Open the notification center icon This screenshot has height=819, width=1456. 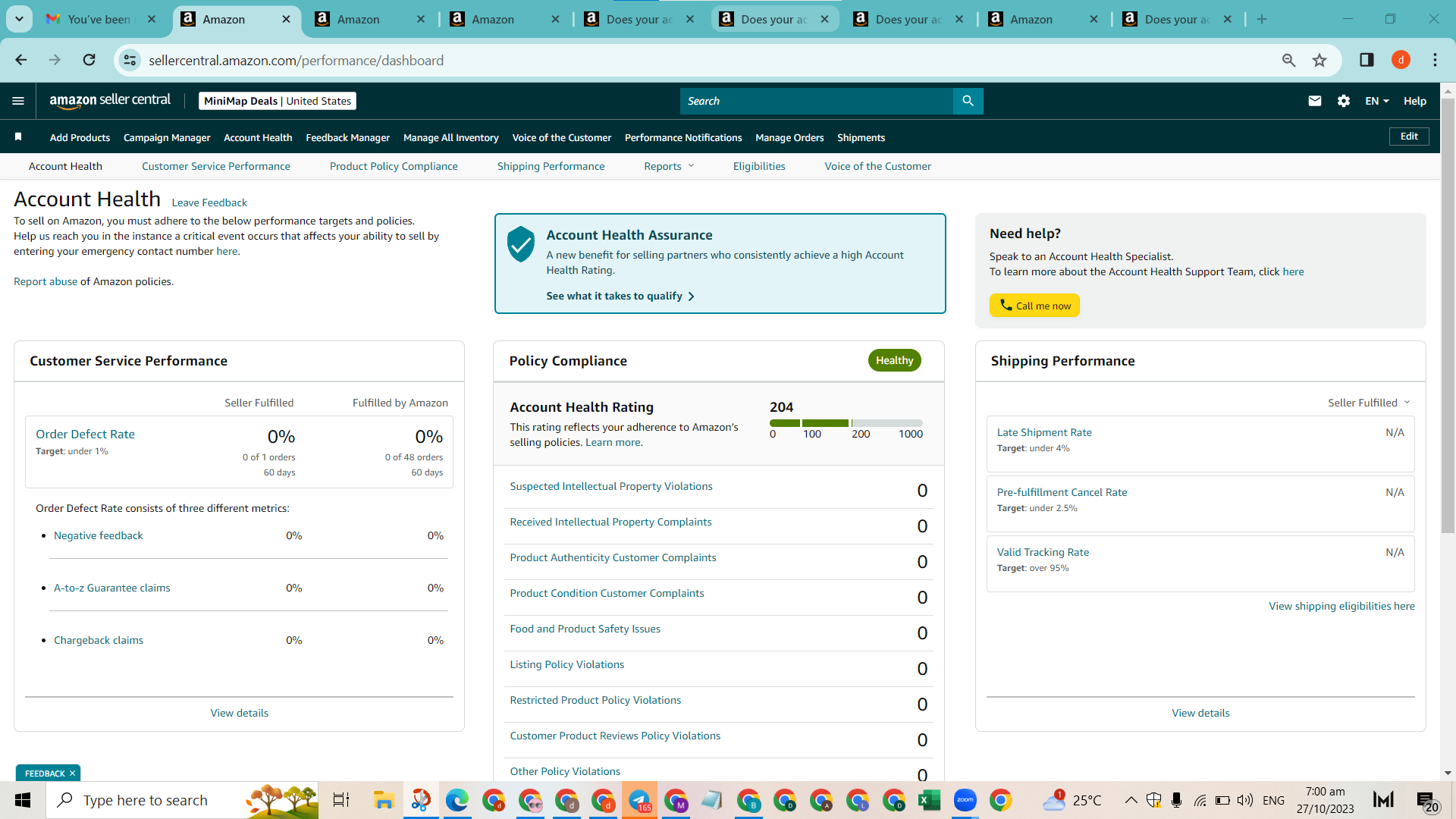[1426, 800]
